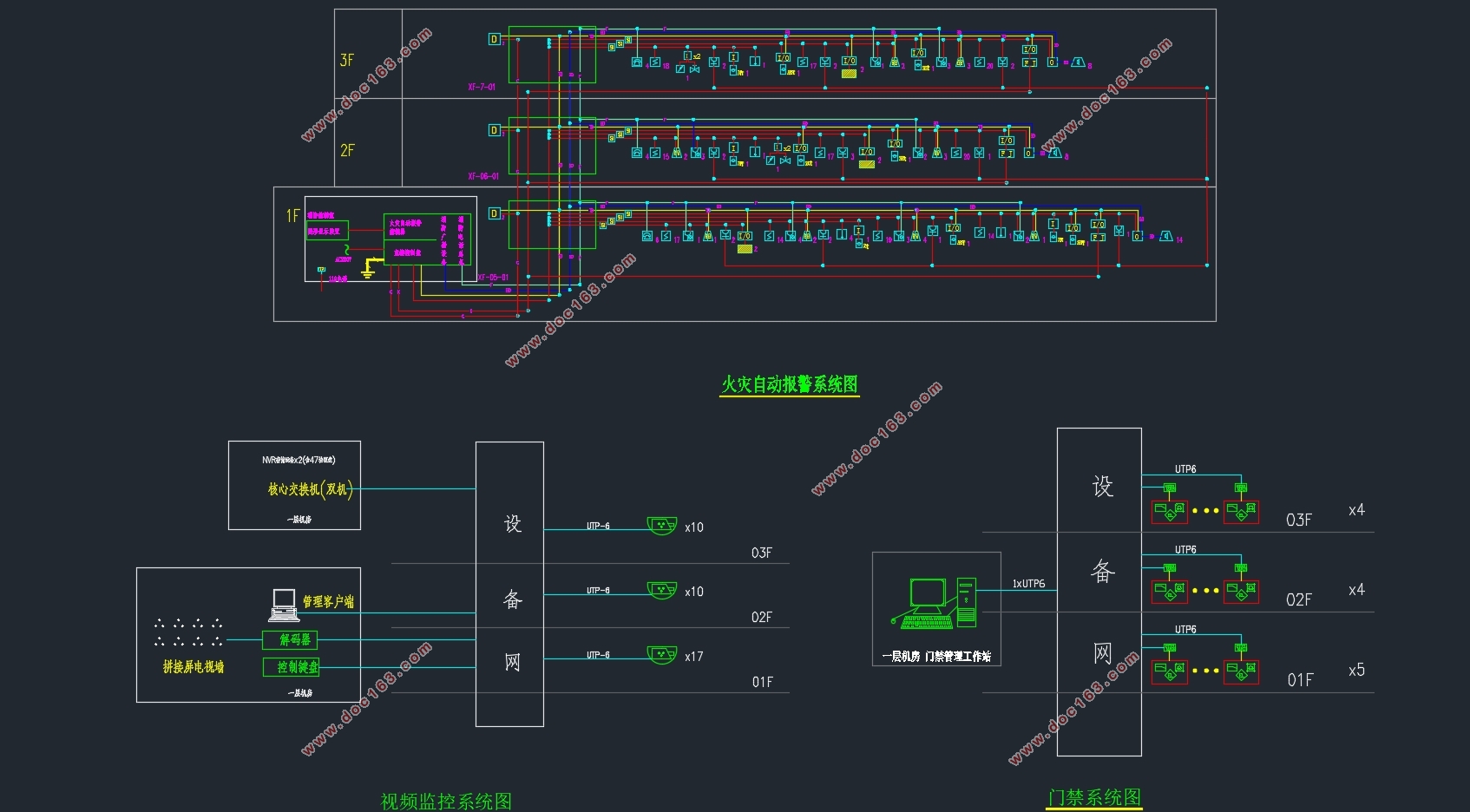Click the x10 count on video 02F row
The height and width of the screenshot is (812, 1470).
pyautogui.click(x=693, y=592)
